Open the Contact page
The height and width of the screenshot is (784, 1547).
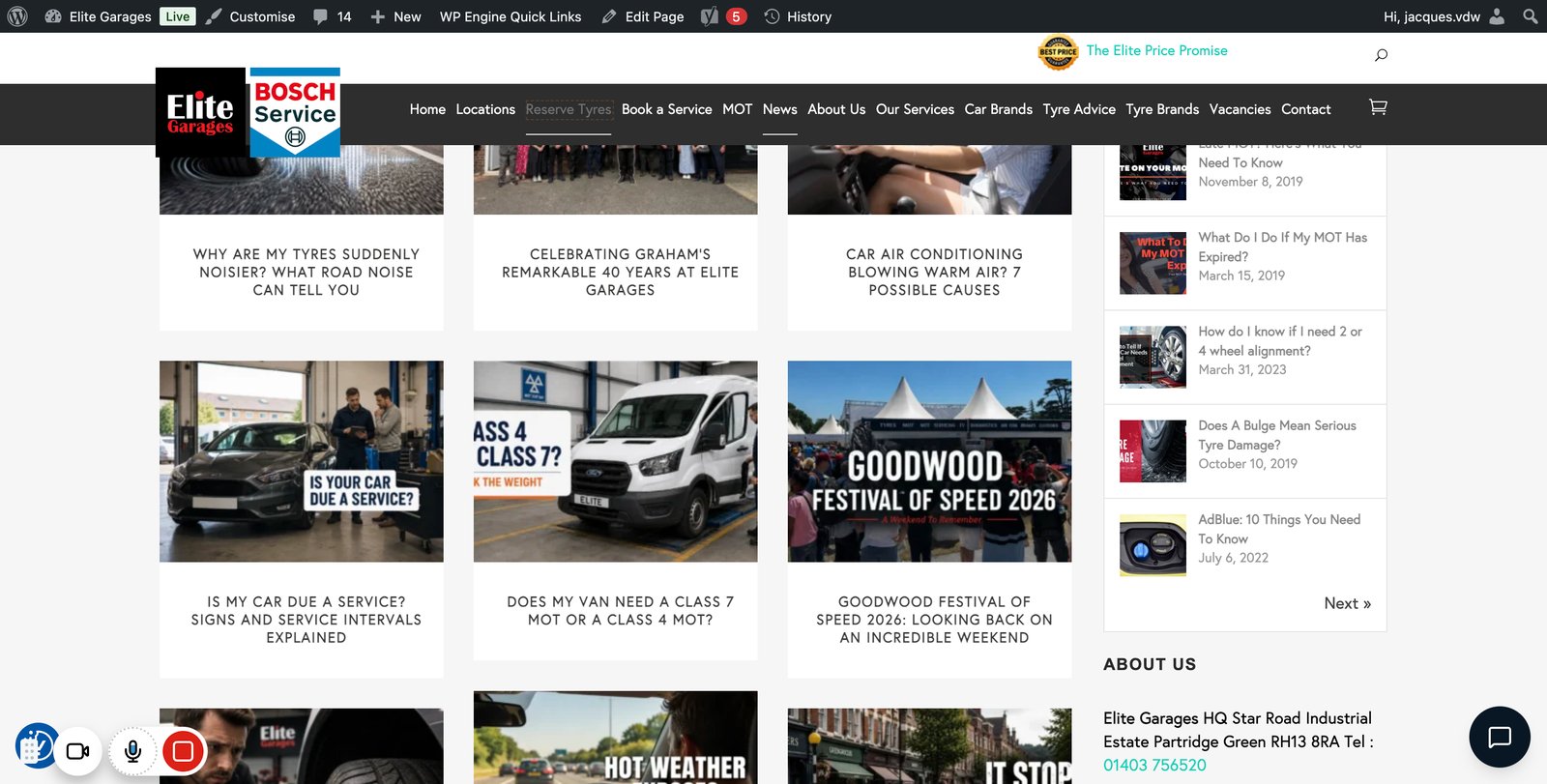(1305, 109)
